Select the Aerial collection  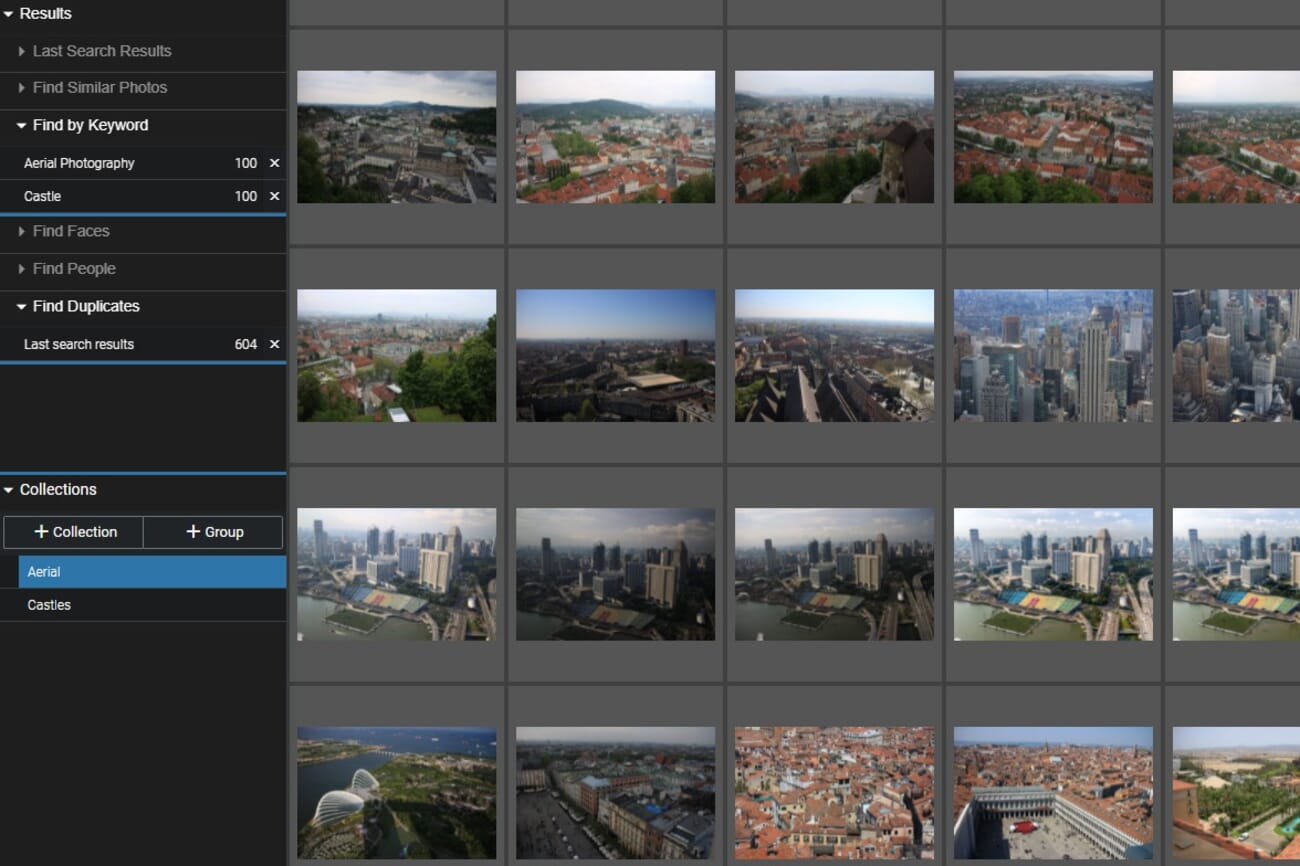click(150, 572)
